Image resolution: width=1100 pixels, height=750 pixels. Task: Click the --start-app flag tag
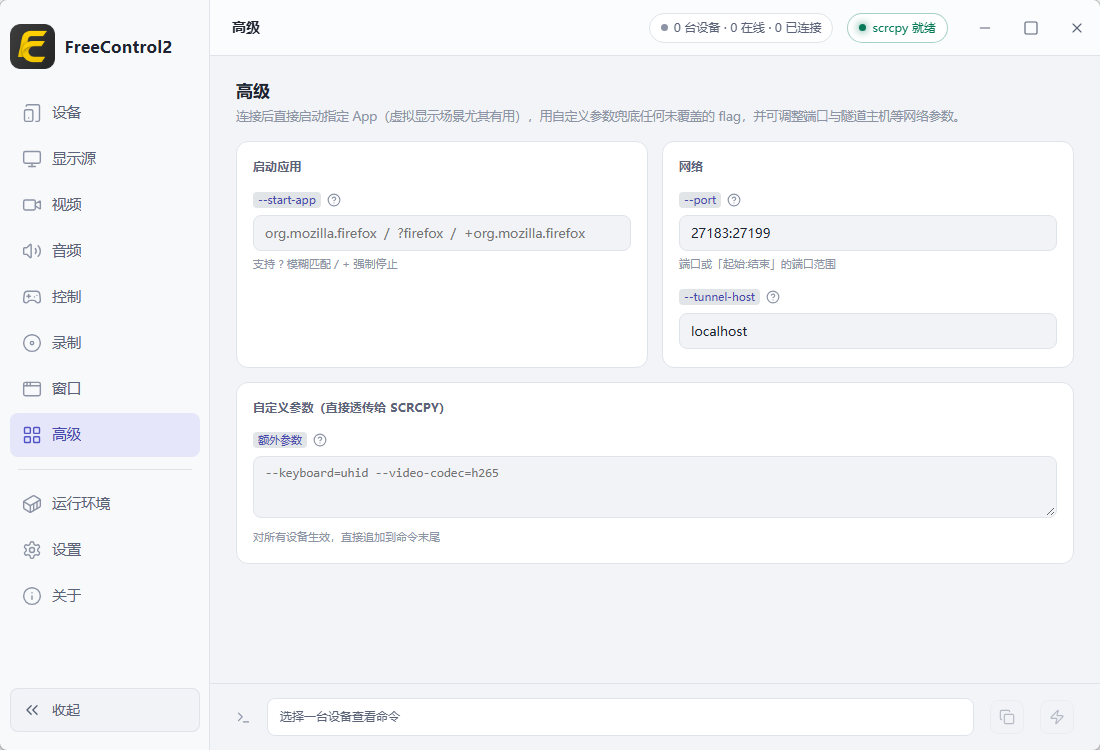point(287,200)
